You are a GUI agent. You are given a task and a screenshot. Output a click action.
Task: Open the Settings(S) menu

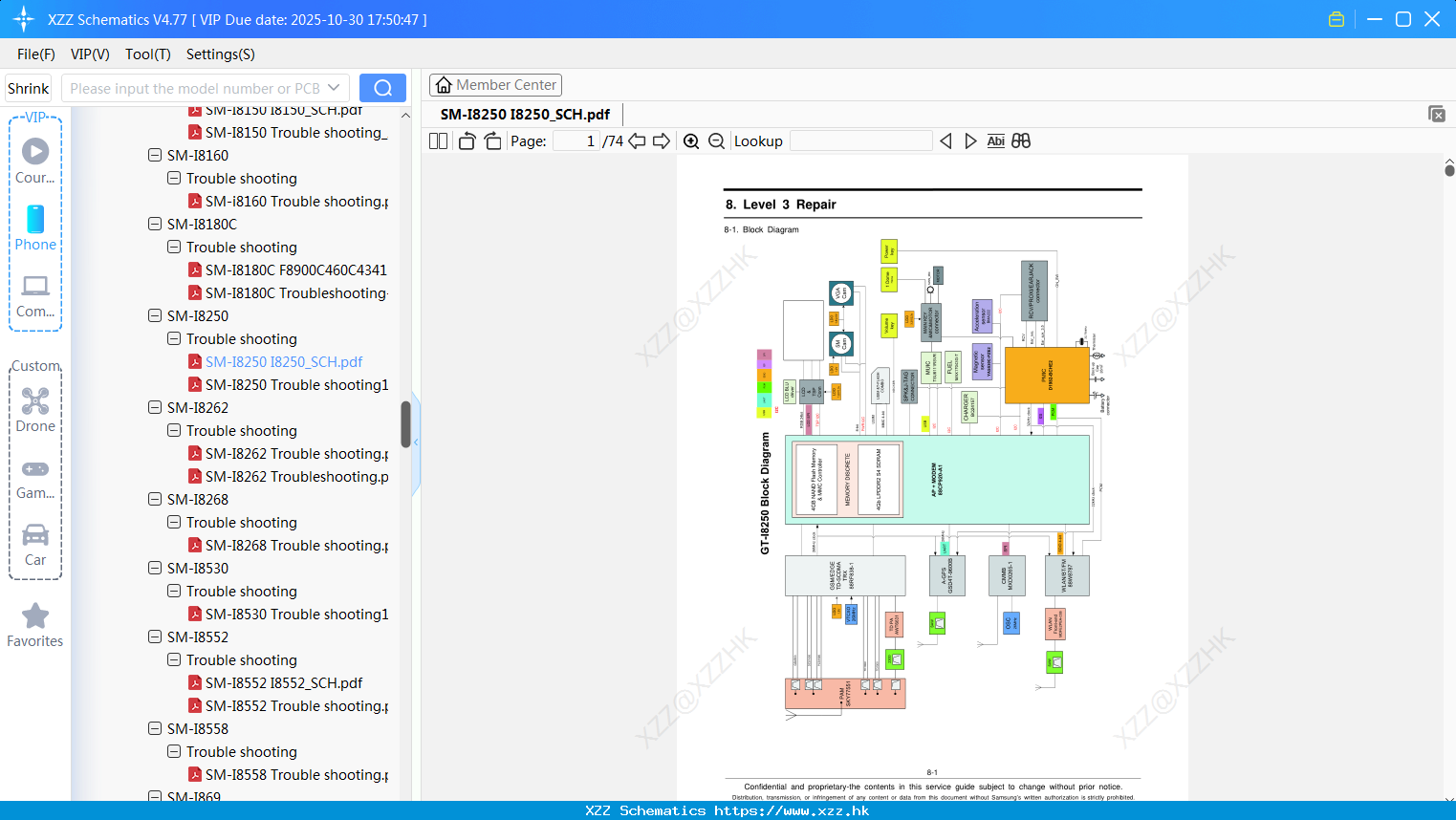tap(221, 54)
